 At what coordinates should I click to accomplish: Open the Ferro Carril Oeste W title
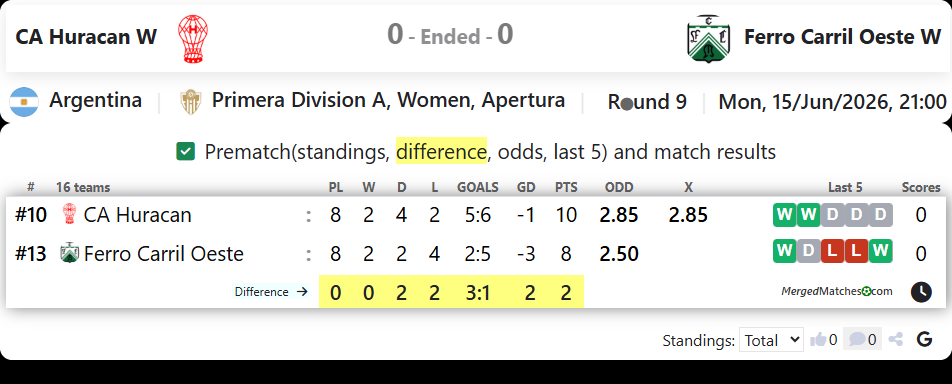[x=843, y=37]
